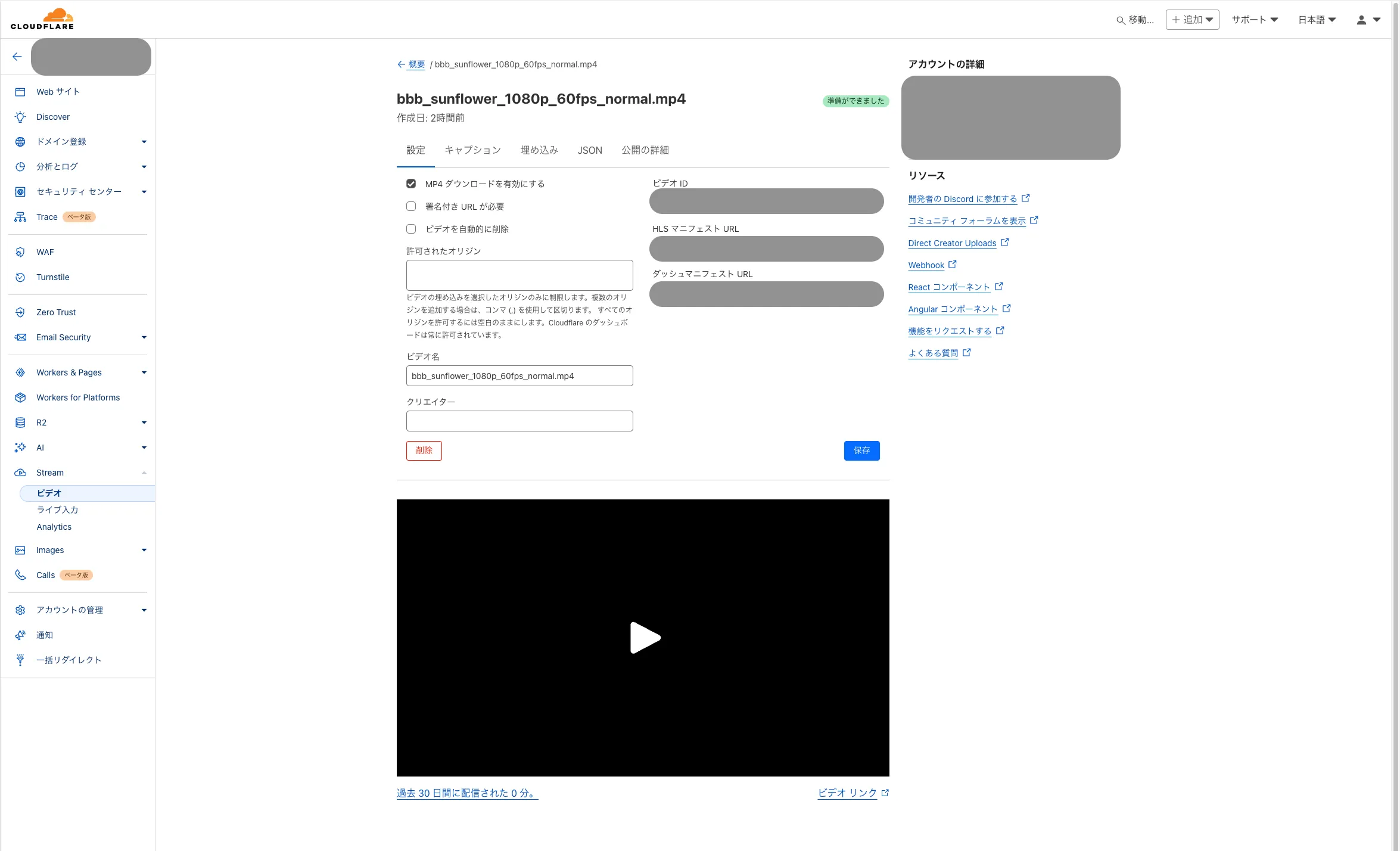Image resolution: width=1400 pixels, height=851 pixels.
Task: Enable 署名付き URL が必要
Action: pyautogui.click(x=411, y=206)
